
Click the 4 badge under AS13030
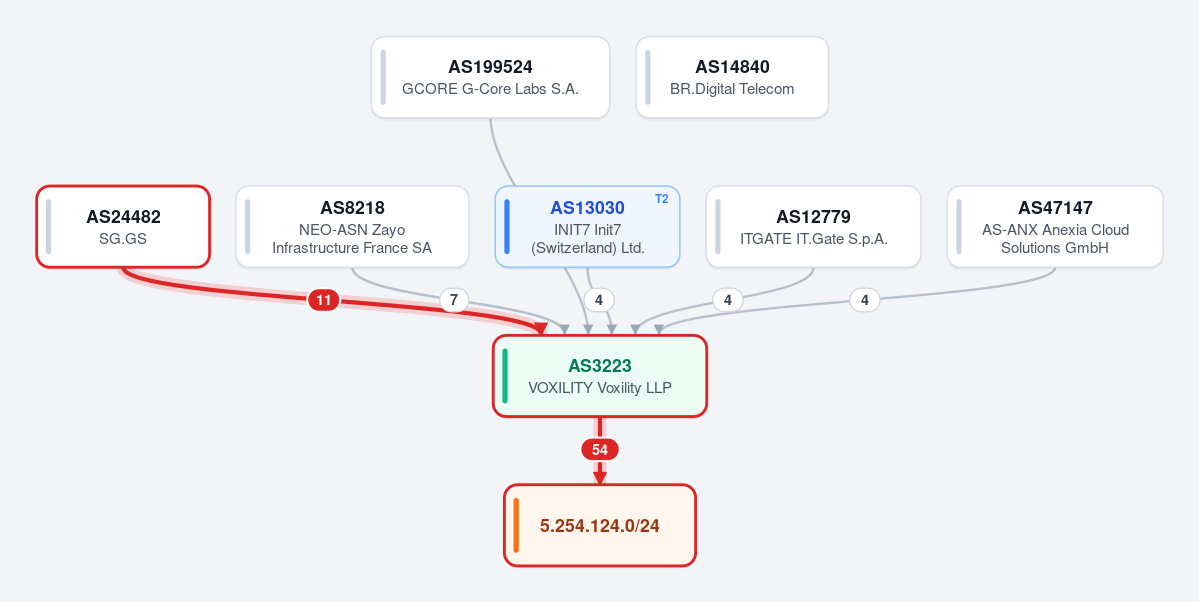click(x=599, y=301)
